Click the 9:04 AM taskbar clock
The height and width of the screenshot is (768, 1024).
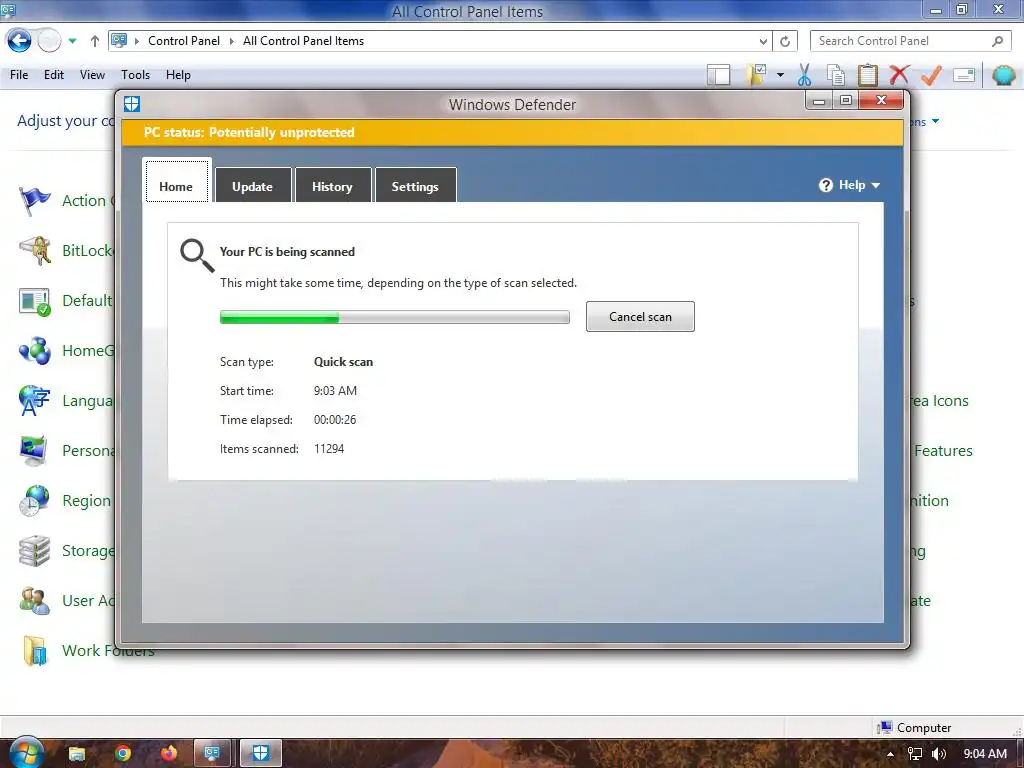985,754
